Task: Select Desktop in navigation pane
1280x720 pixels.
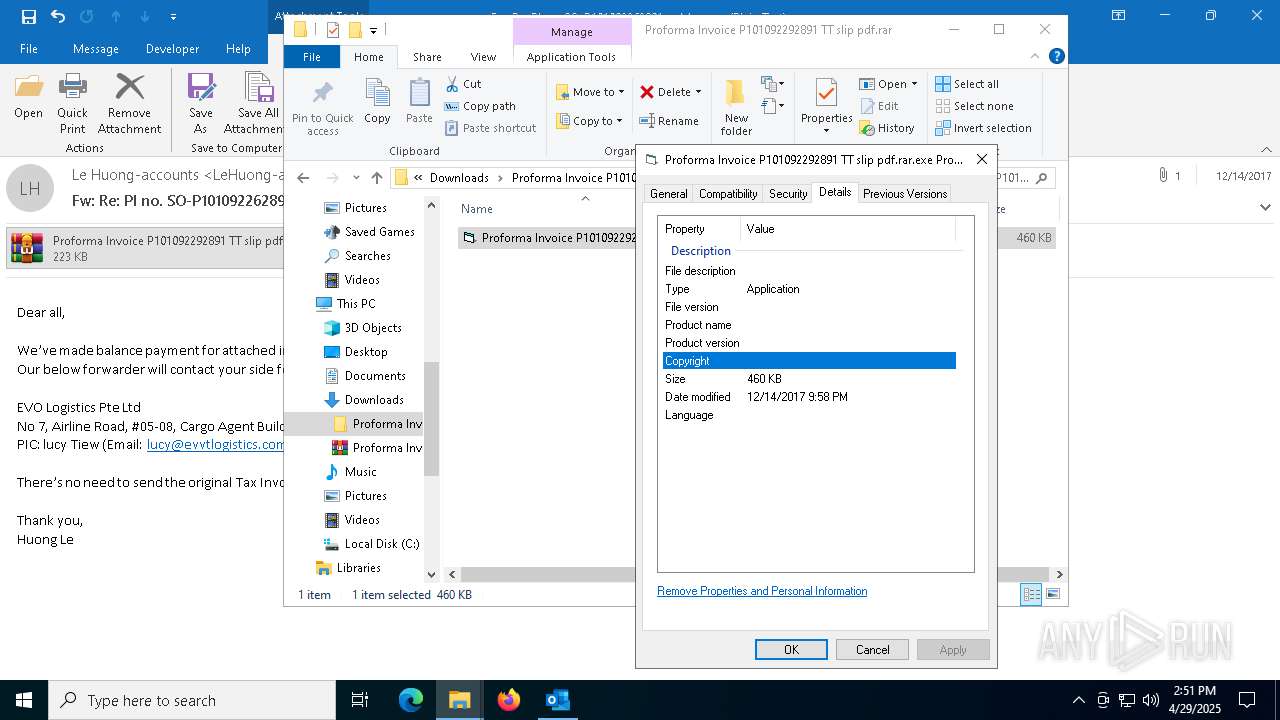Action: click(x=356, y=352)
